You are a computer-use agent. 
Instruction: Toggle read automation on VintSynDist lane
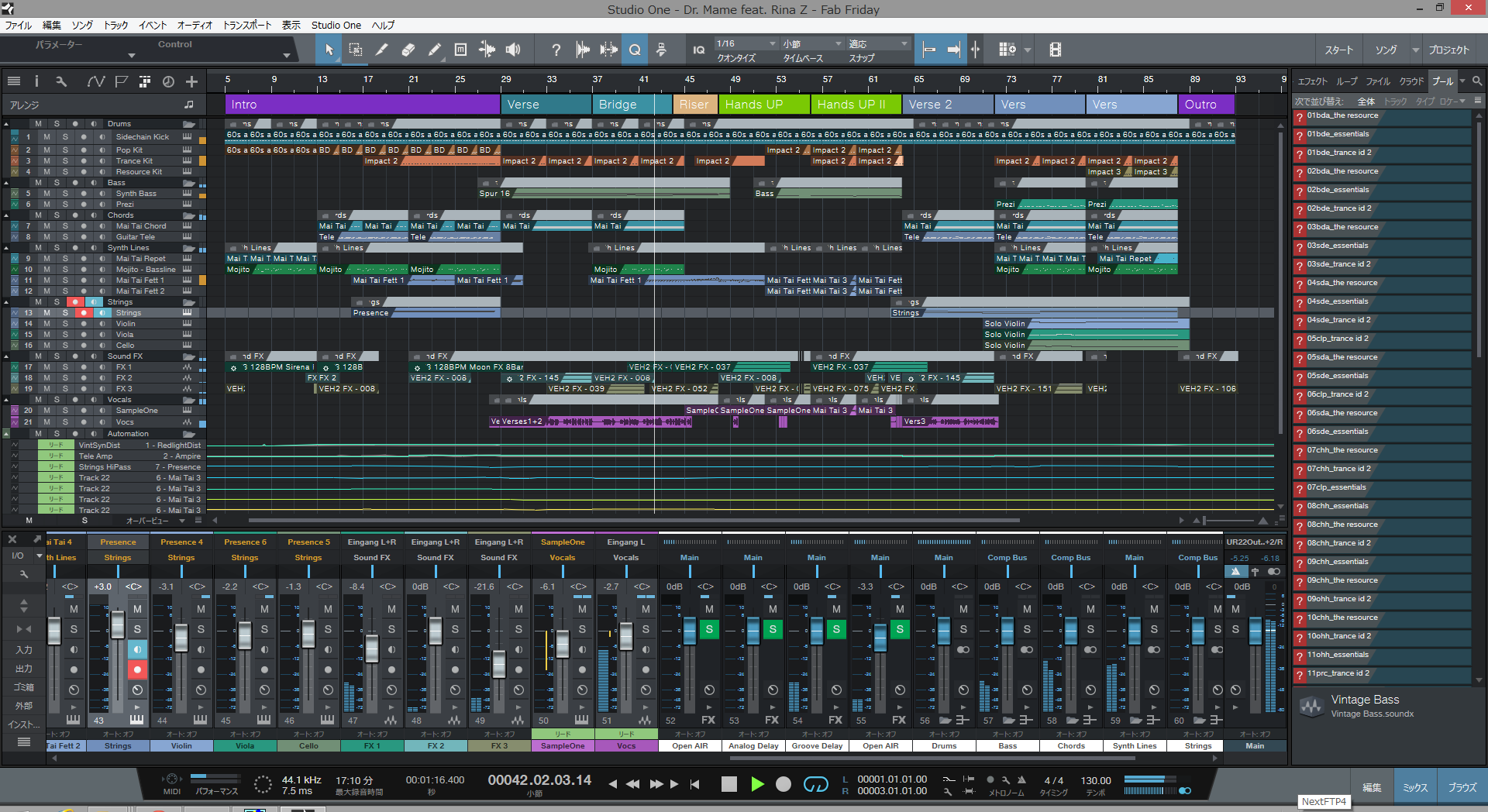[x=57, y=446]
